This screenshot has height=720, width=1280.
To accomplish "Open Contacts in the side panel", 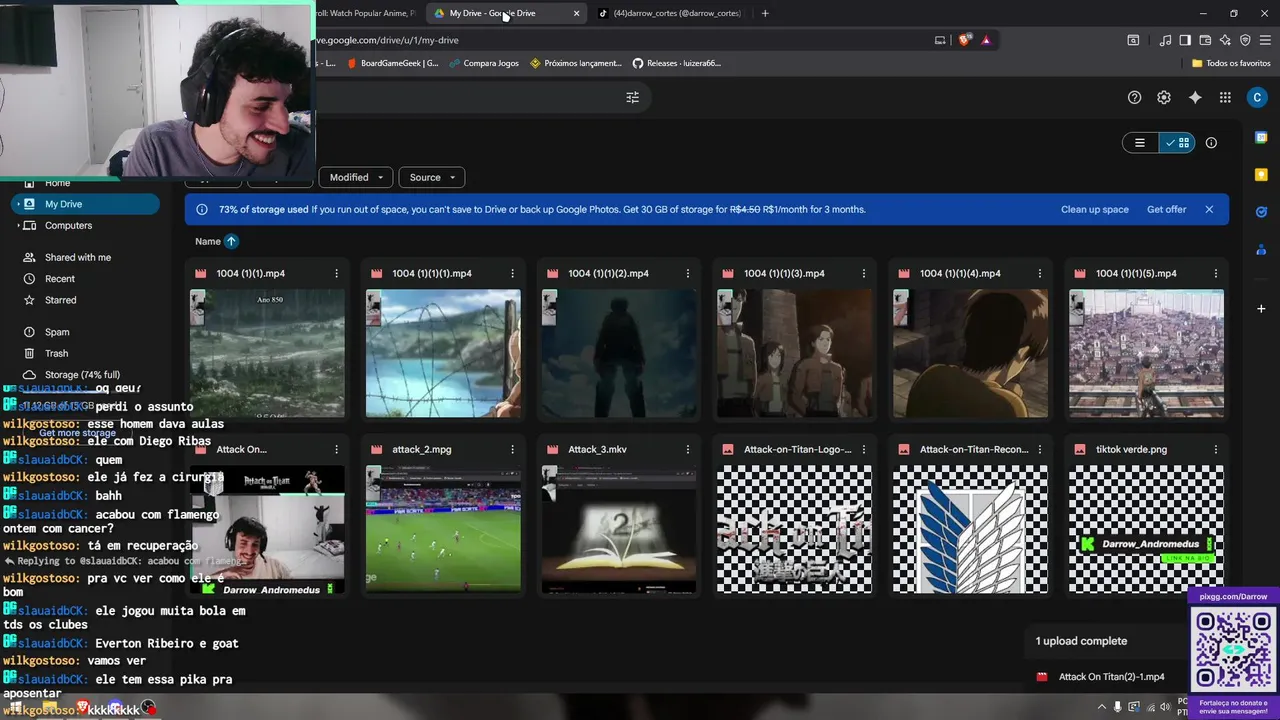I will tap(1261, 250).
